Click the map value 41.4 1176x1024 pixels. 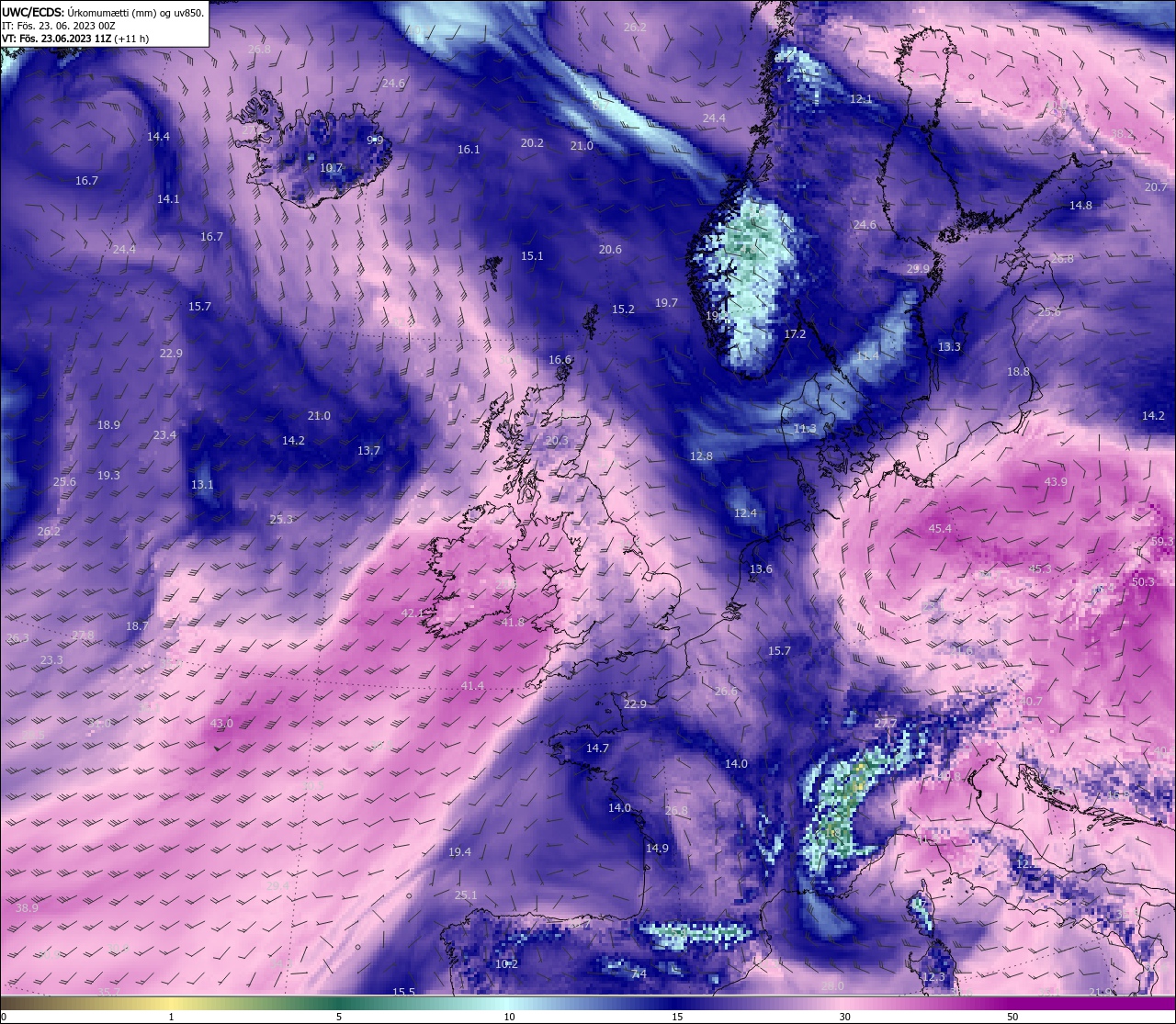pos(472,686)
